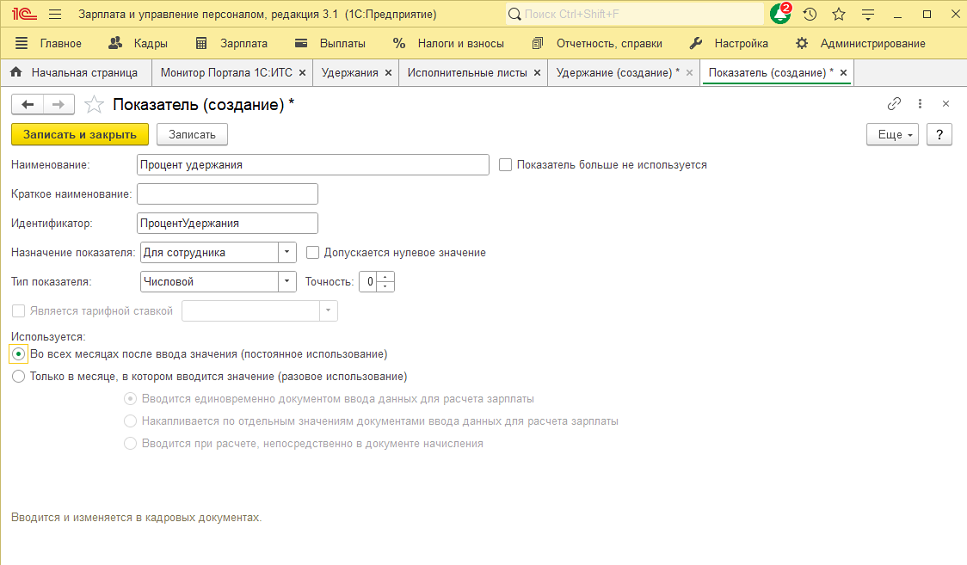Close the Показатель (создание) tab
The width and height of the screenshot is (967, 565).
pyautogui.click(x=844, y=73)
